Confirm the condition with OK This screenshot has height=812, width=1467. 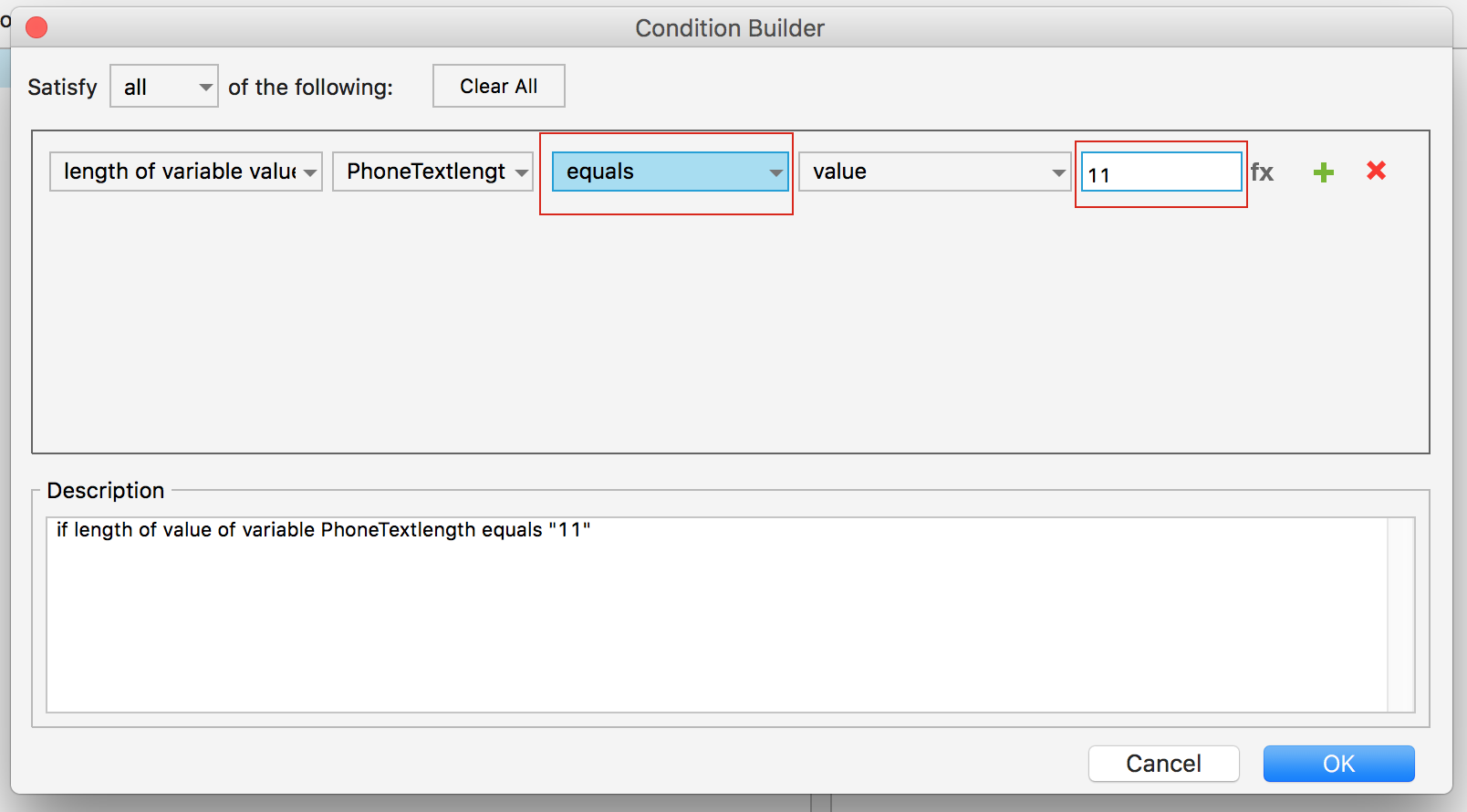[1338, 764]
